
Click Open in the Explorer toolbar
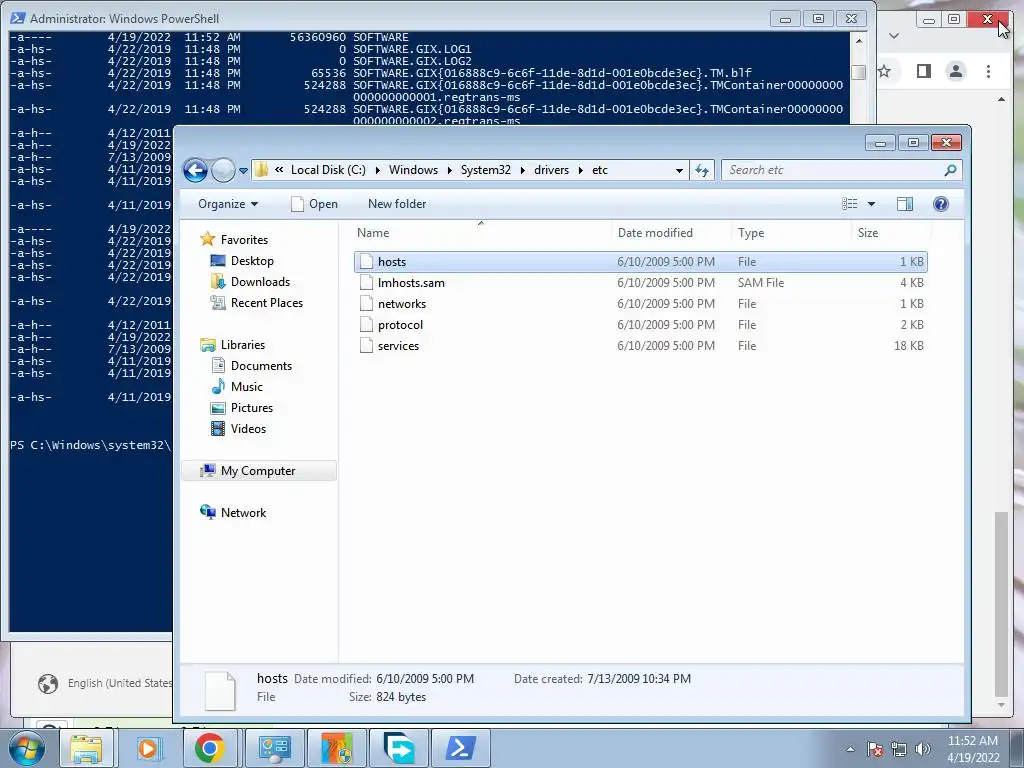tap(314, 204)
